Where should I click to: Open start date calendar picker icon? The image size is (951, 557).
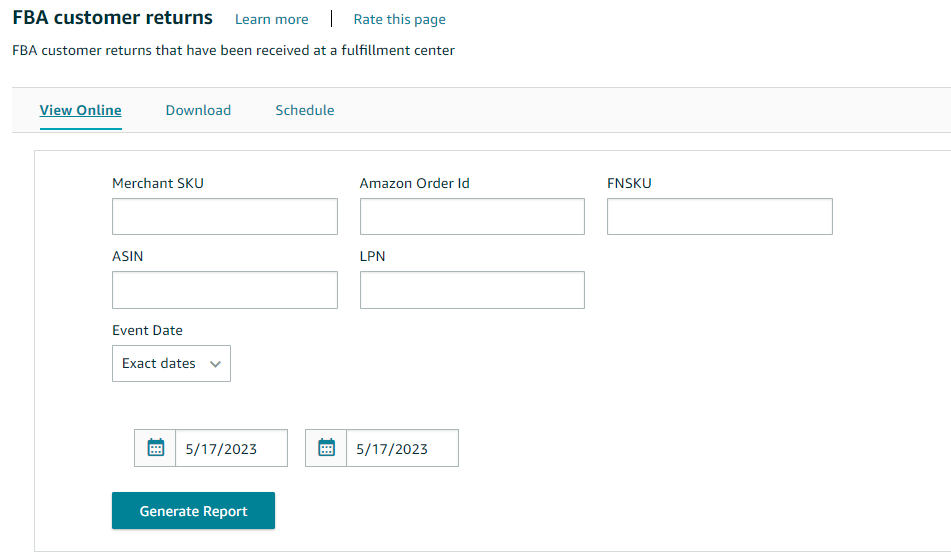[x=155, y=448]
